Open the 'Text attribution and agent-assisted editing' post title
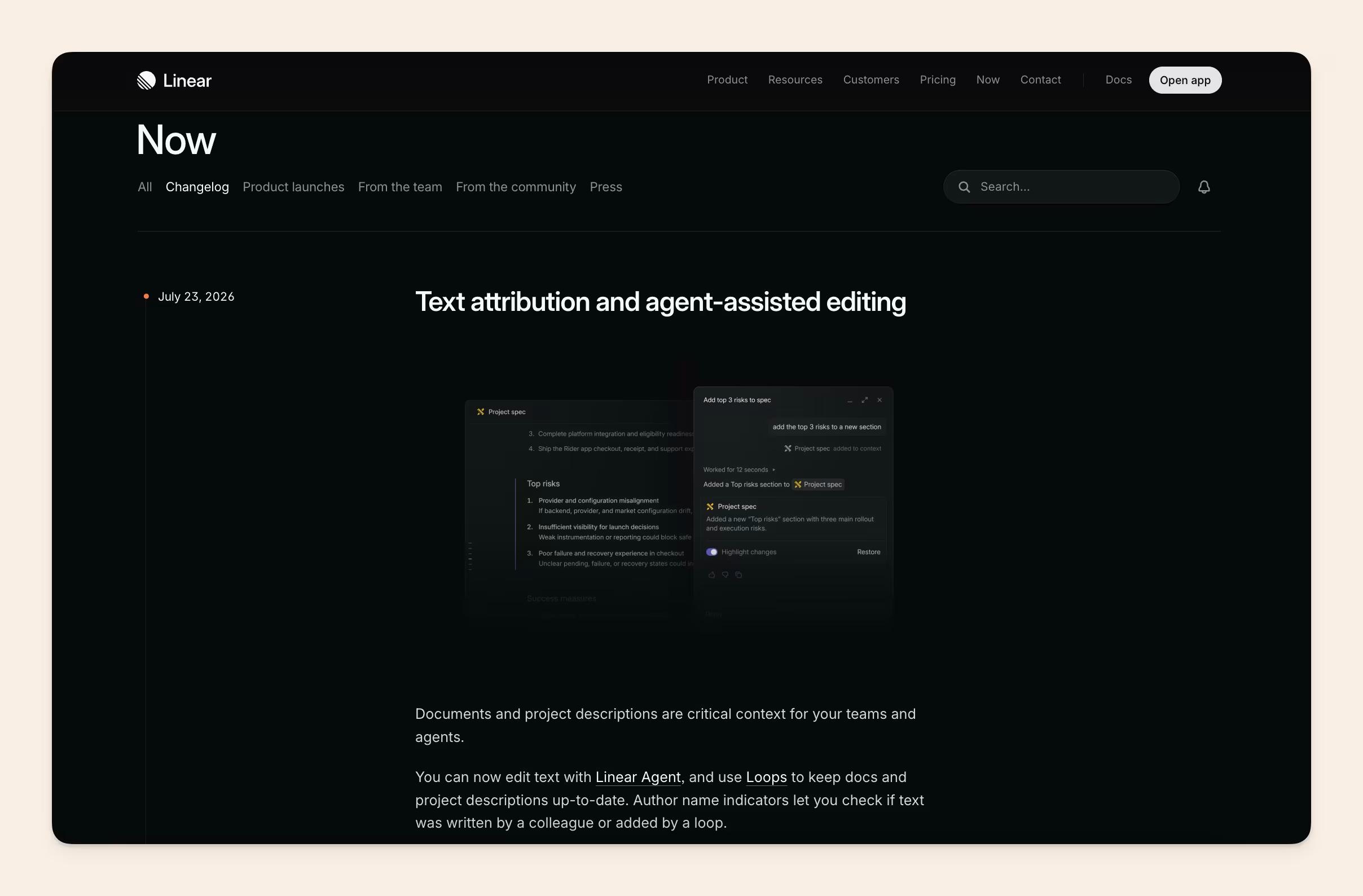The image size is (1363, 896). click(660, 302)
